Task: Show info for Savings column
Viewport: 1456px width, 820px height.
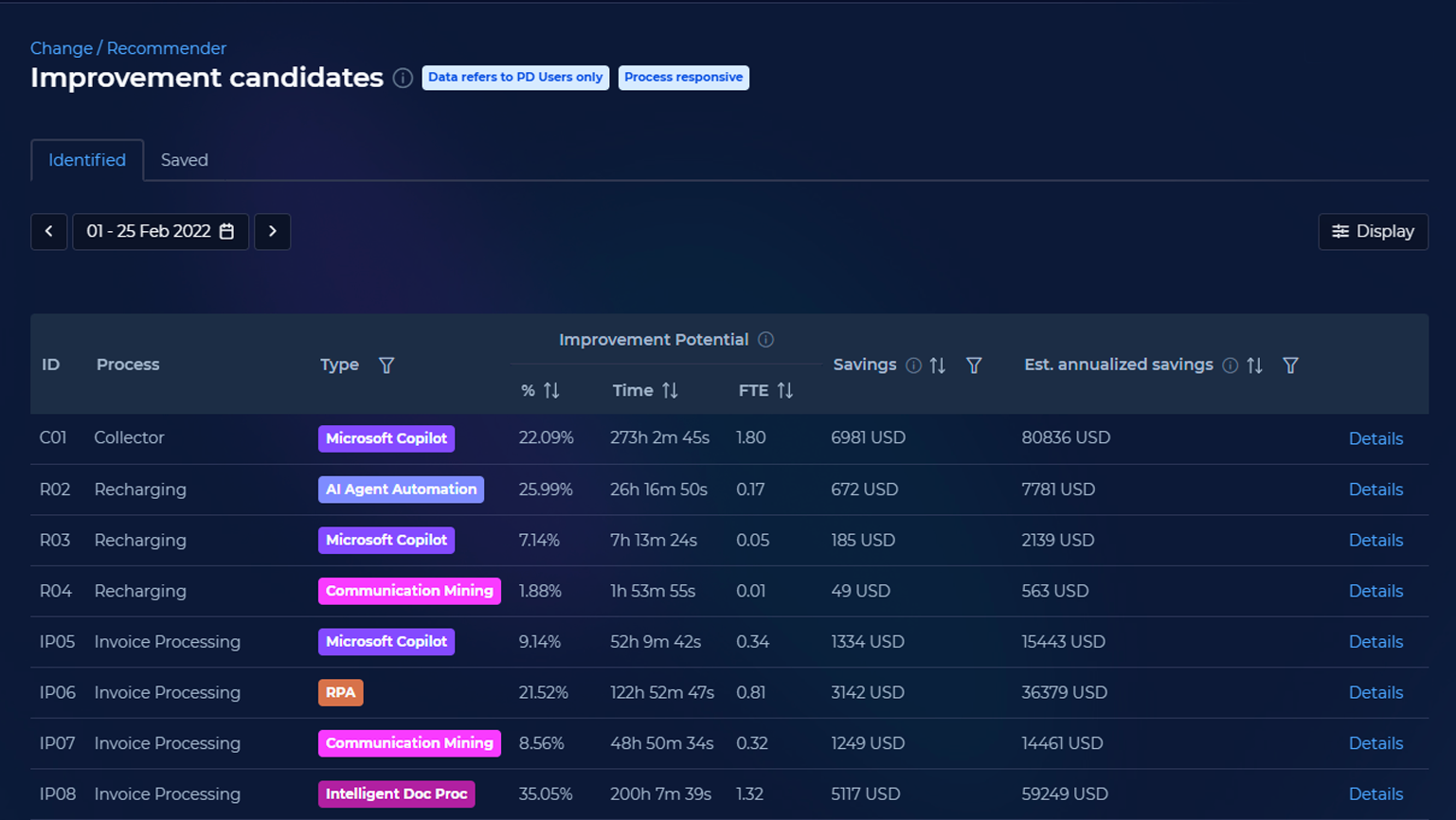Action: (913, 365)
